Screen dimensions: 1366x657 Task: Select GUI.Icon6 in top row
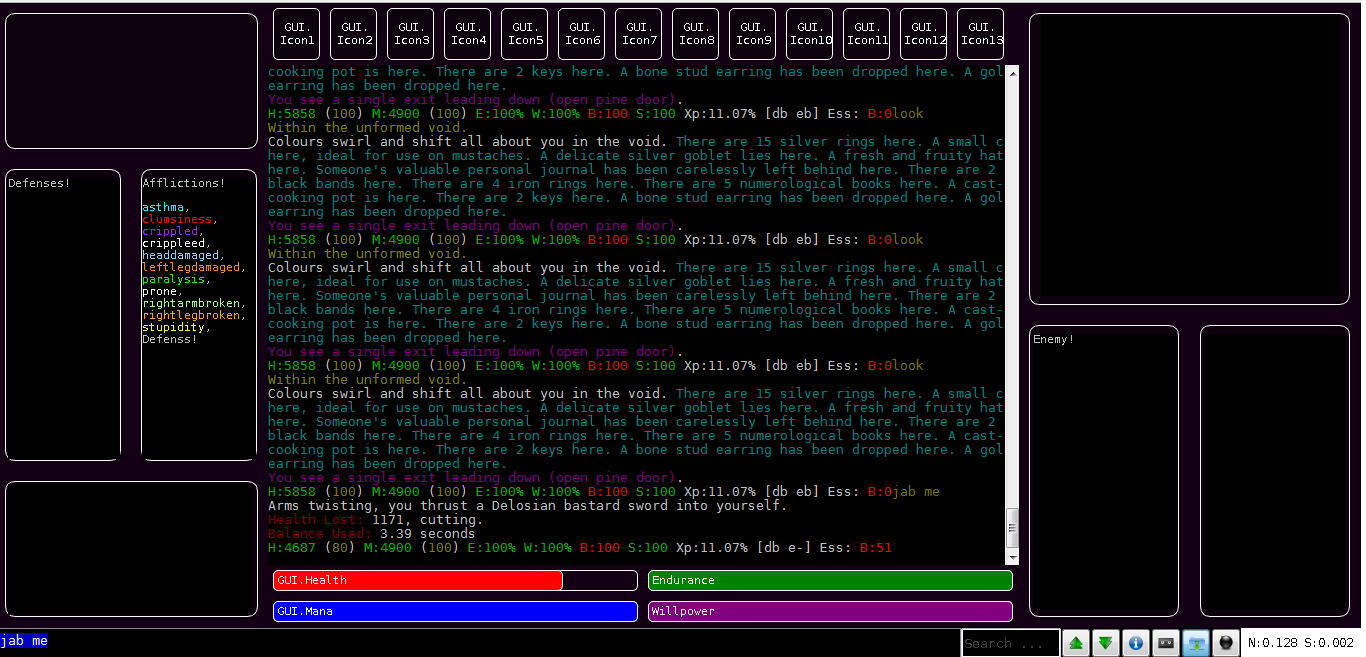[582, 34]
